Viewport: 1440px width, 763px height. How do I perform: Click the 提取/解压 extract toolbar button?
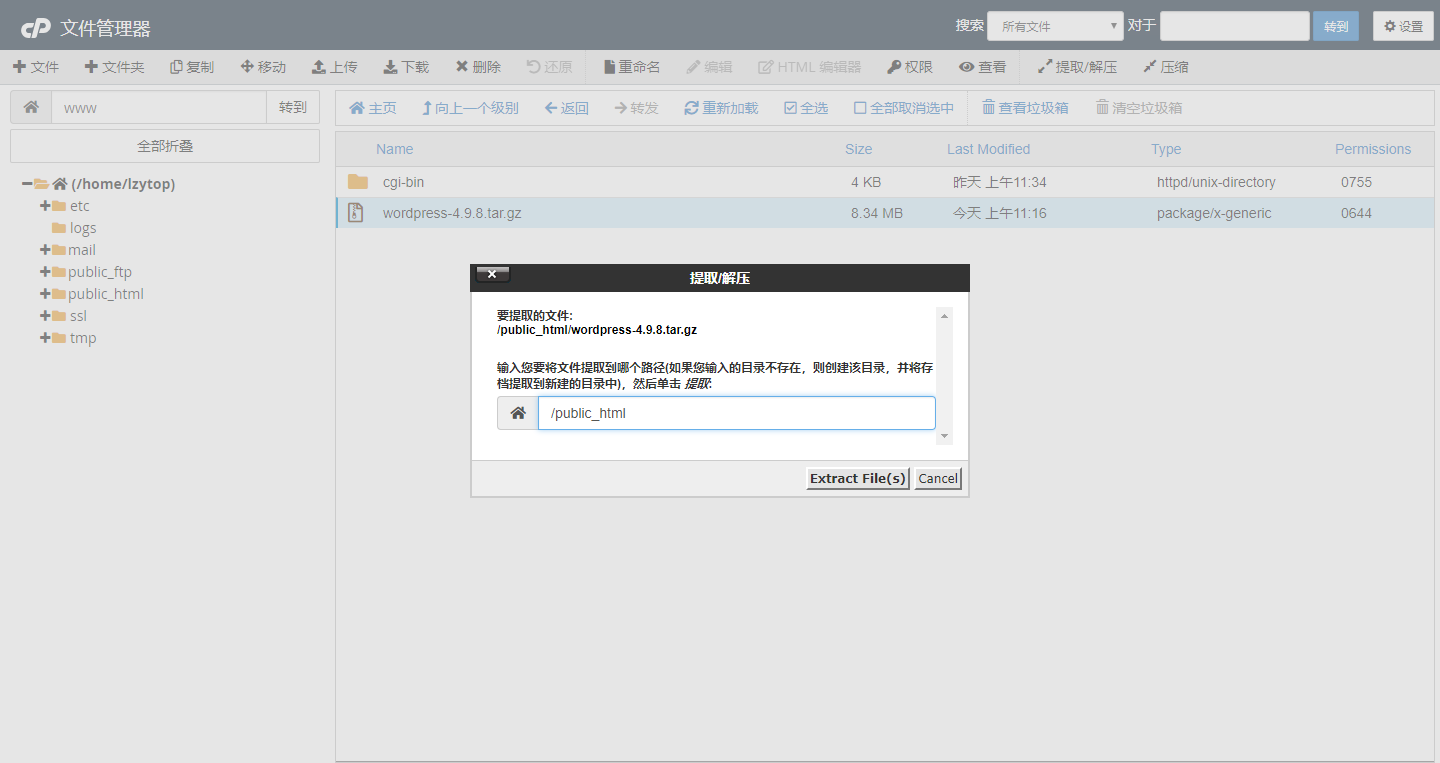click(1077, 67)
